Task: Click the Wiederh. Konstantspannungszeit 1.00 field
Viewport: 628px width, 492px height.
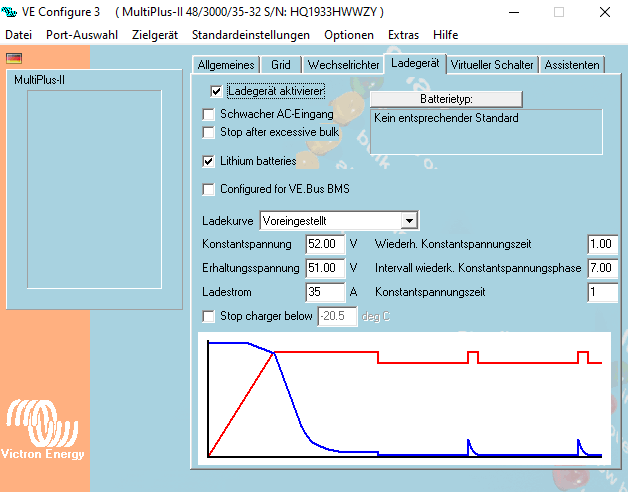Action: coord(602,244)
